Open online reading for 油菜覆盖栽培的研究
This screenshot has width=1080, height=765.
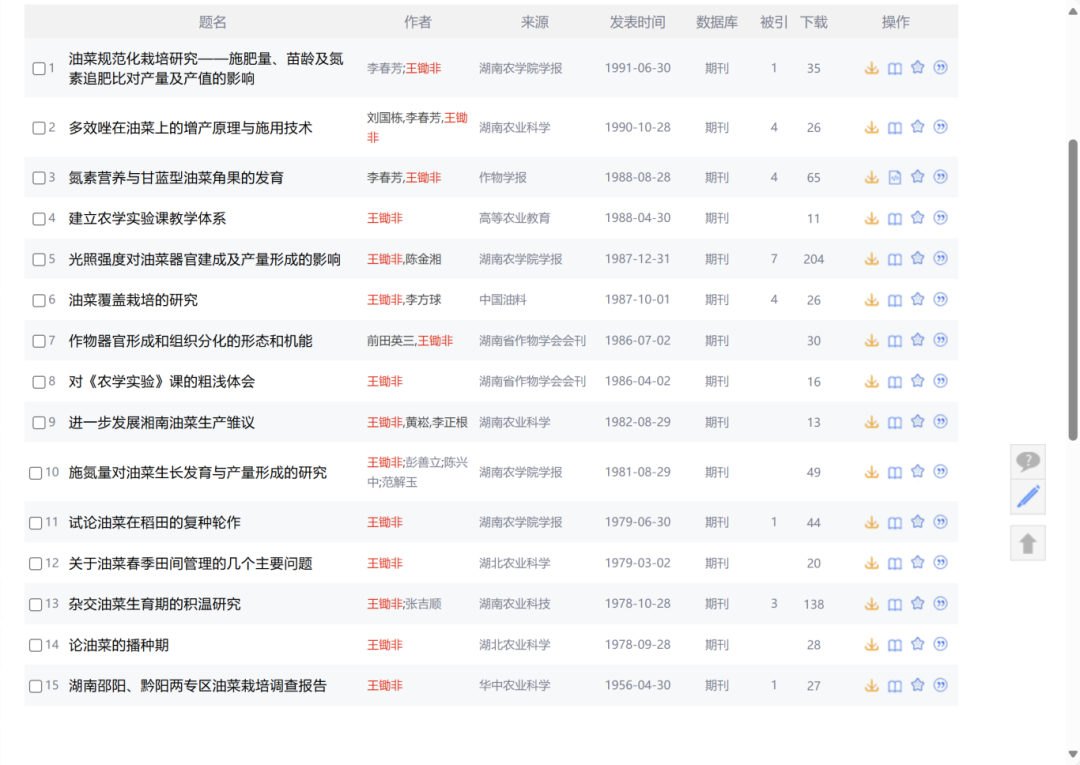[894, 298]
